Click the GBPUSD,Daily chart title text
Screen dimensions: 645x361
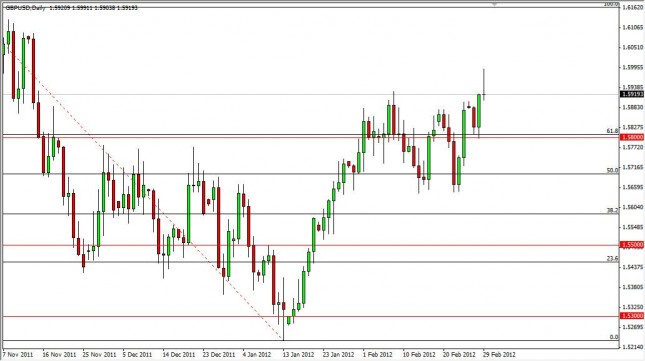(x=26, y=8)
